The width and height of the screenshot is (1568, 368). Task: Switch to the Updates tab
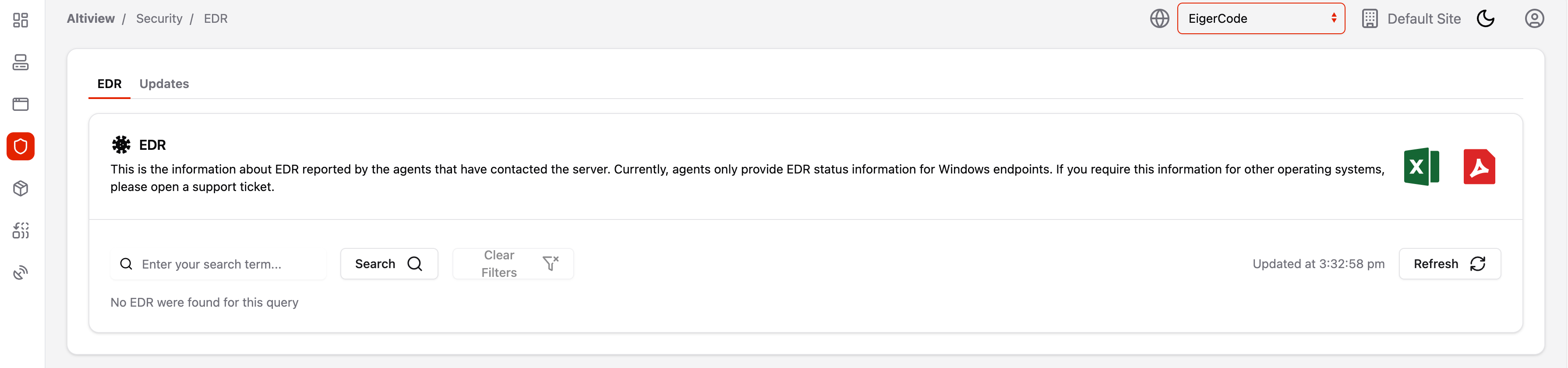(x=164, y=84)
